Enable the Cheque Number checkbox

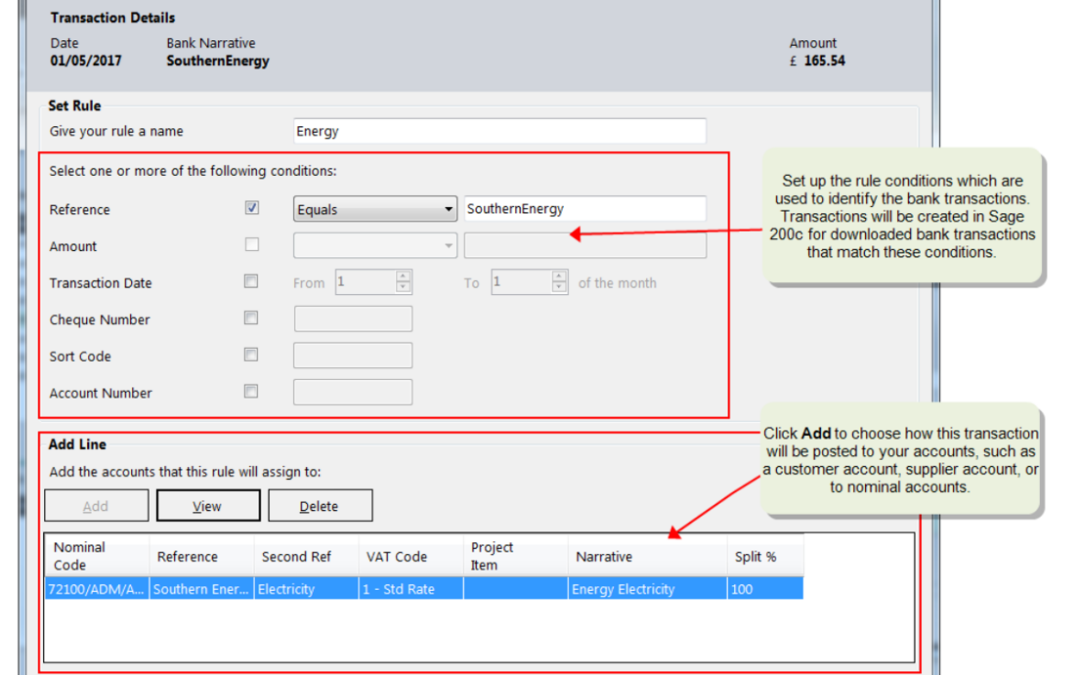(x=252, y=319)
